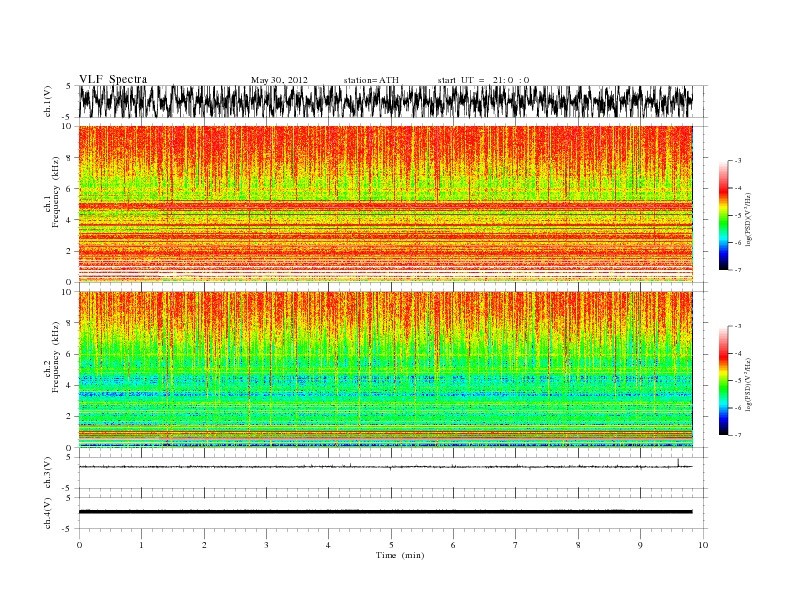Click the "4" kHz tick on ch.2 frequency axis
The height and width of the screenshot is (612, 792).
[70, 385]
